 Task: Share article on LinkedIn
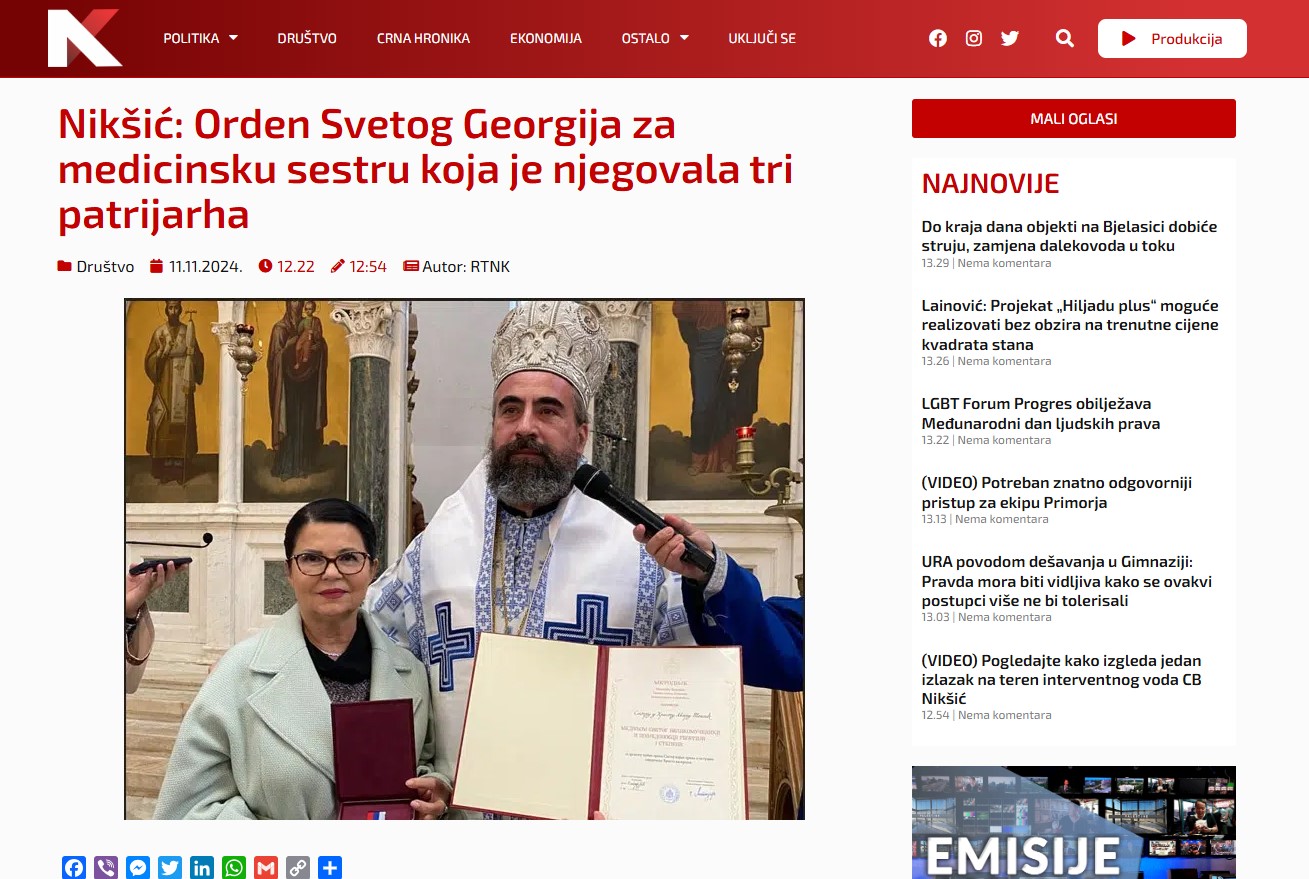pos(202,867)
